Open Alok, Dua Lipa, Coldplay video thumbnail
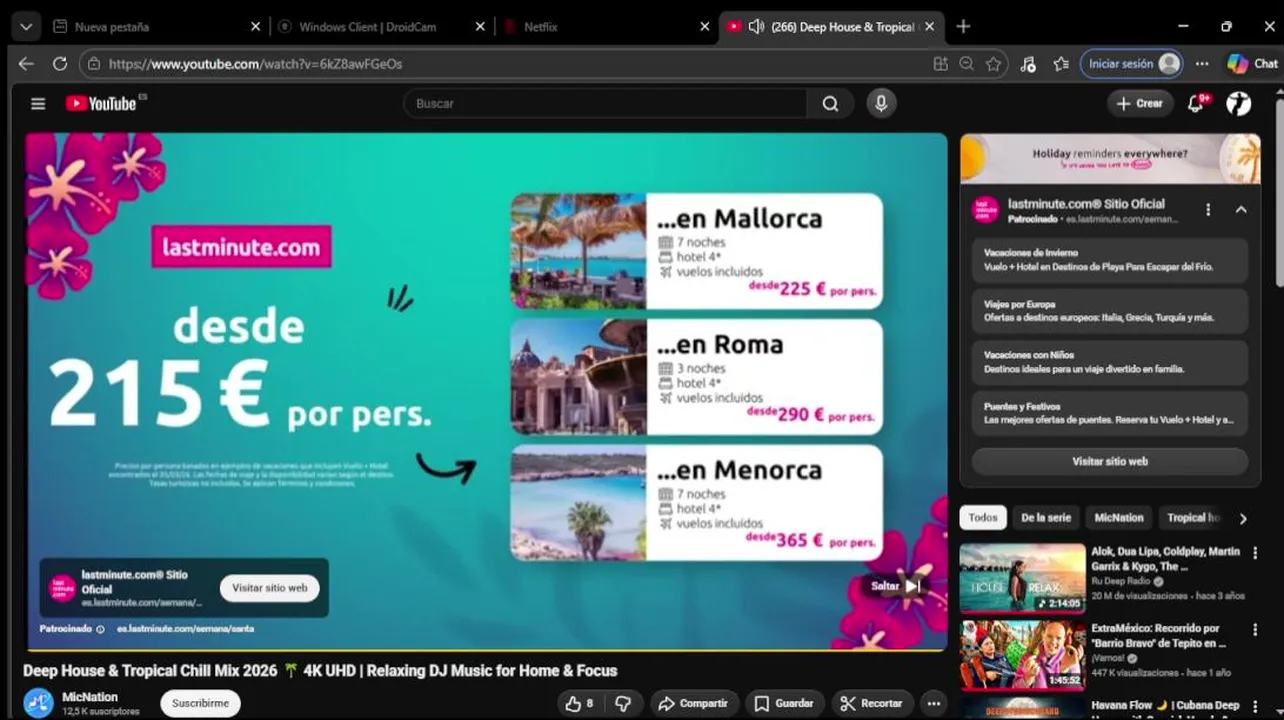The height and width of the screenshot is (720, 1284). tap(1022, 578)
